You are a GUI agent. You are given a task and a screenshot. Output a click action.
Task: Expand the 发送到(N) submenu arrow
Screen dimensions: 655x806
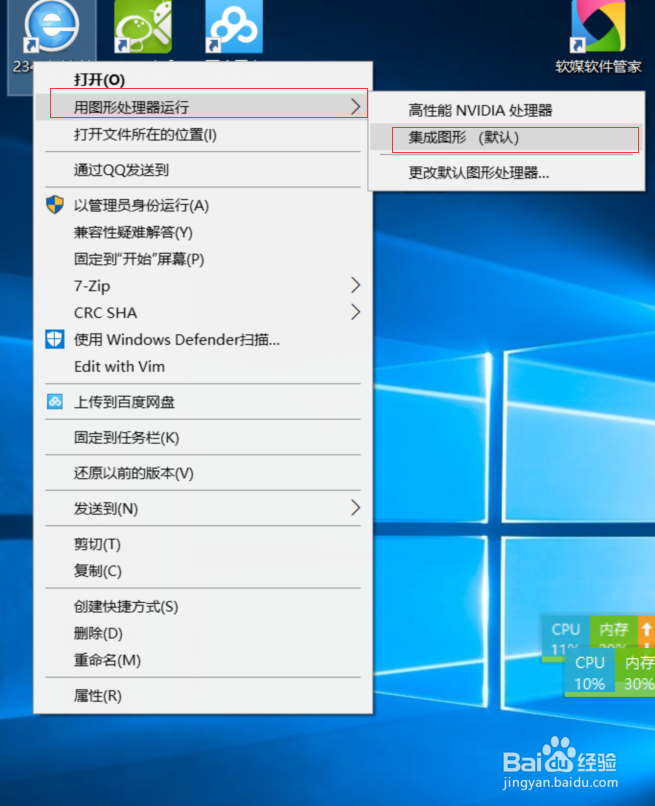[355, 507]
